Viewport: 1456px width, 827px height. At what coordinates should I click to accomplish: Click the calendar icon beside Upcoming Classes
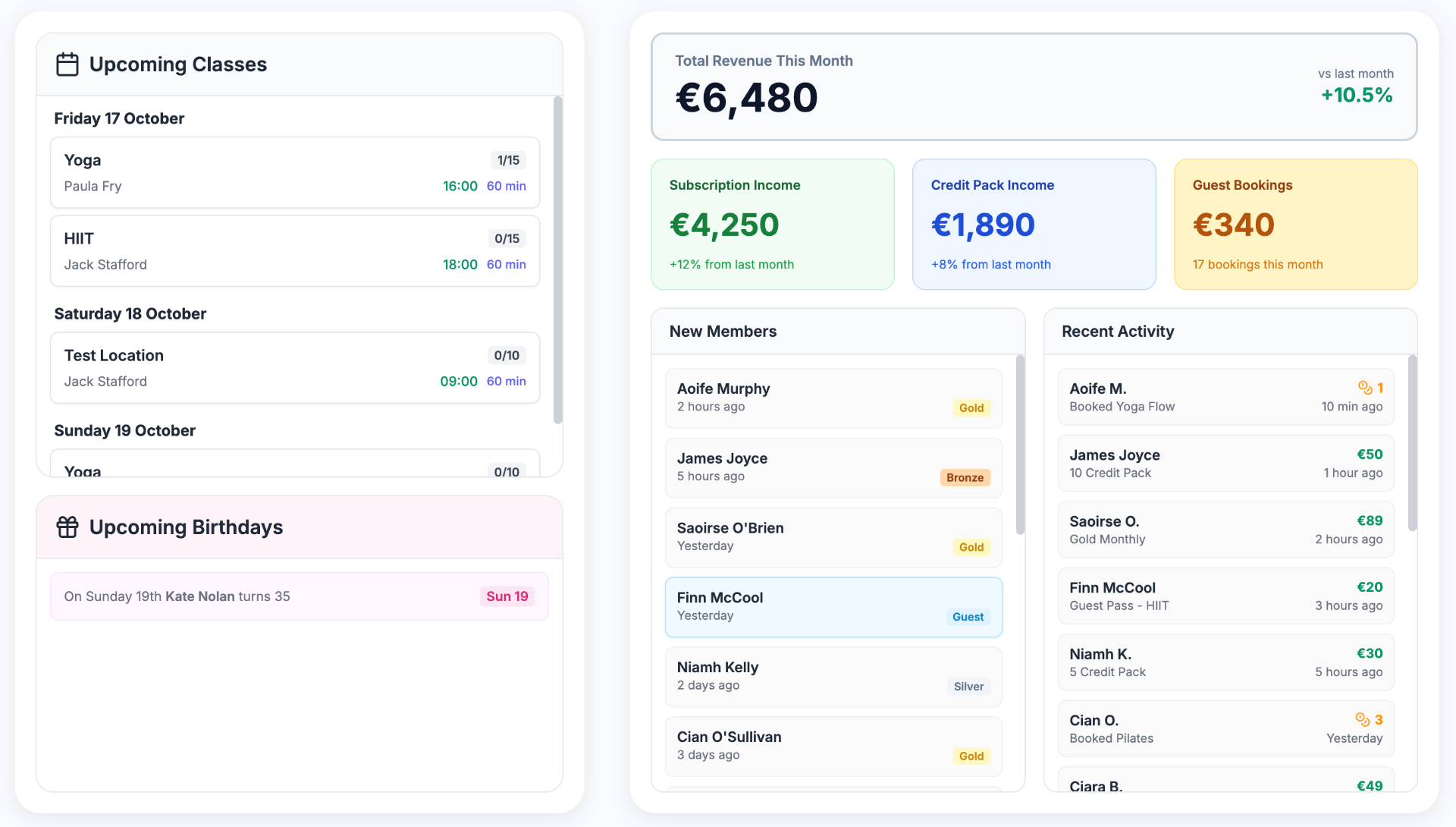coord(67,64)
